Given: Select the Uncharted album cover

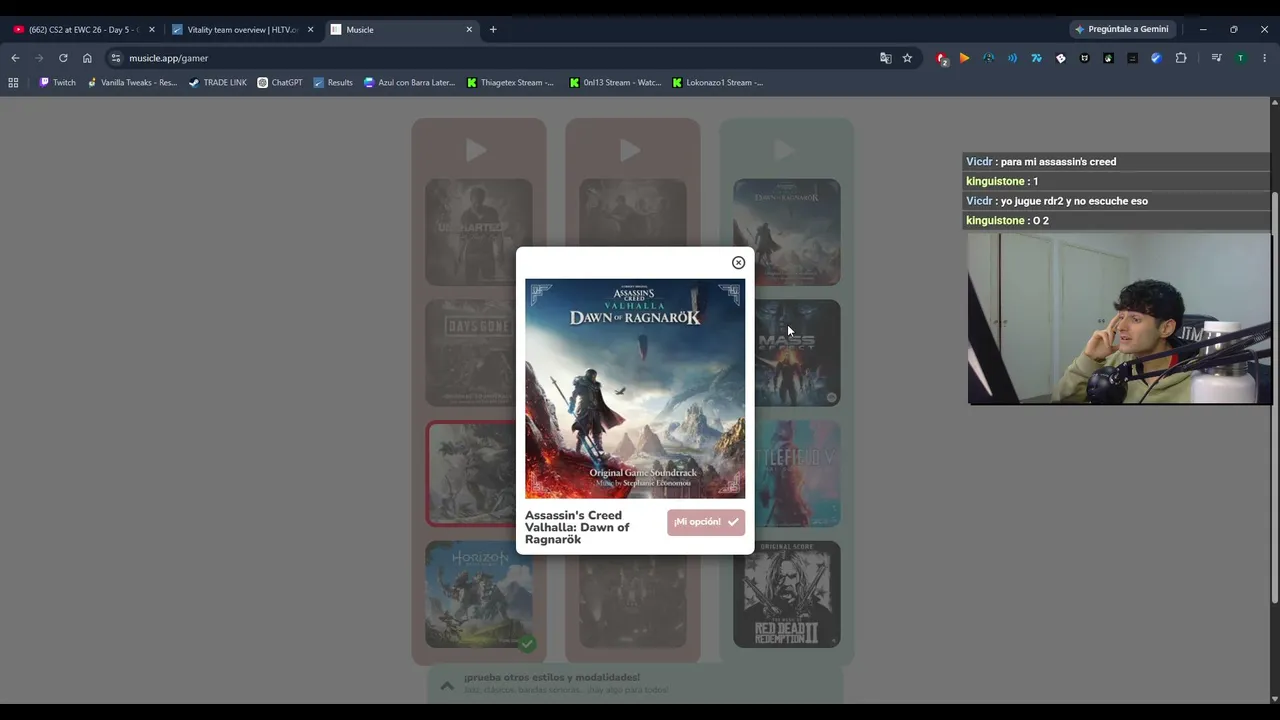Looking at the screenshot, I should click(479, 232).
